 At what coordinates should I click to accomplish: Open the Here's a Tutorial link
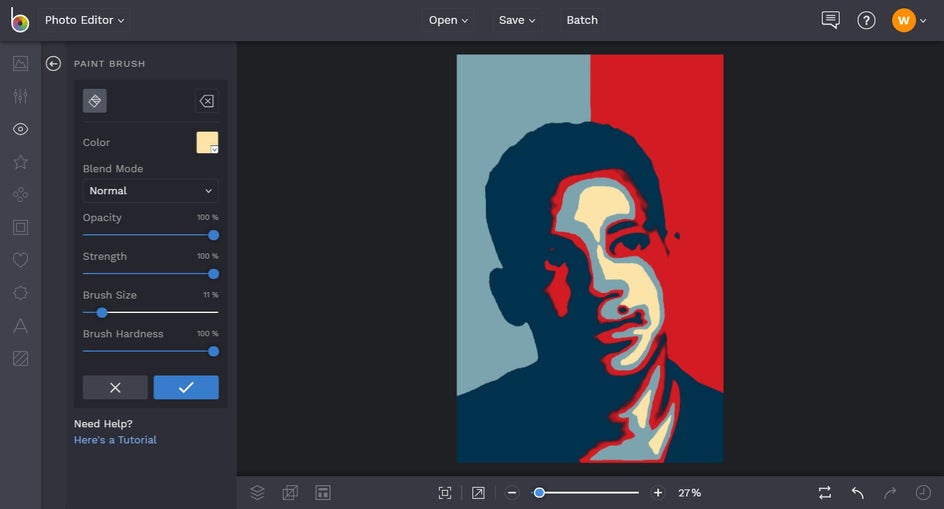115,440
